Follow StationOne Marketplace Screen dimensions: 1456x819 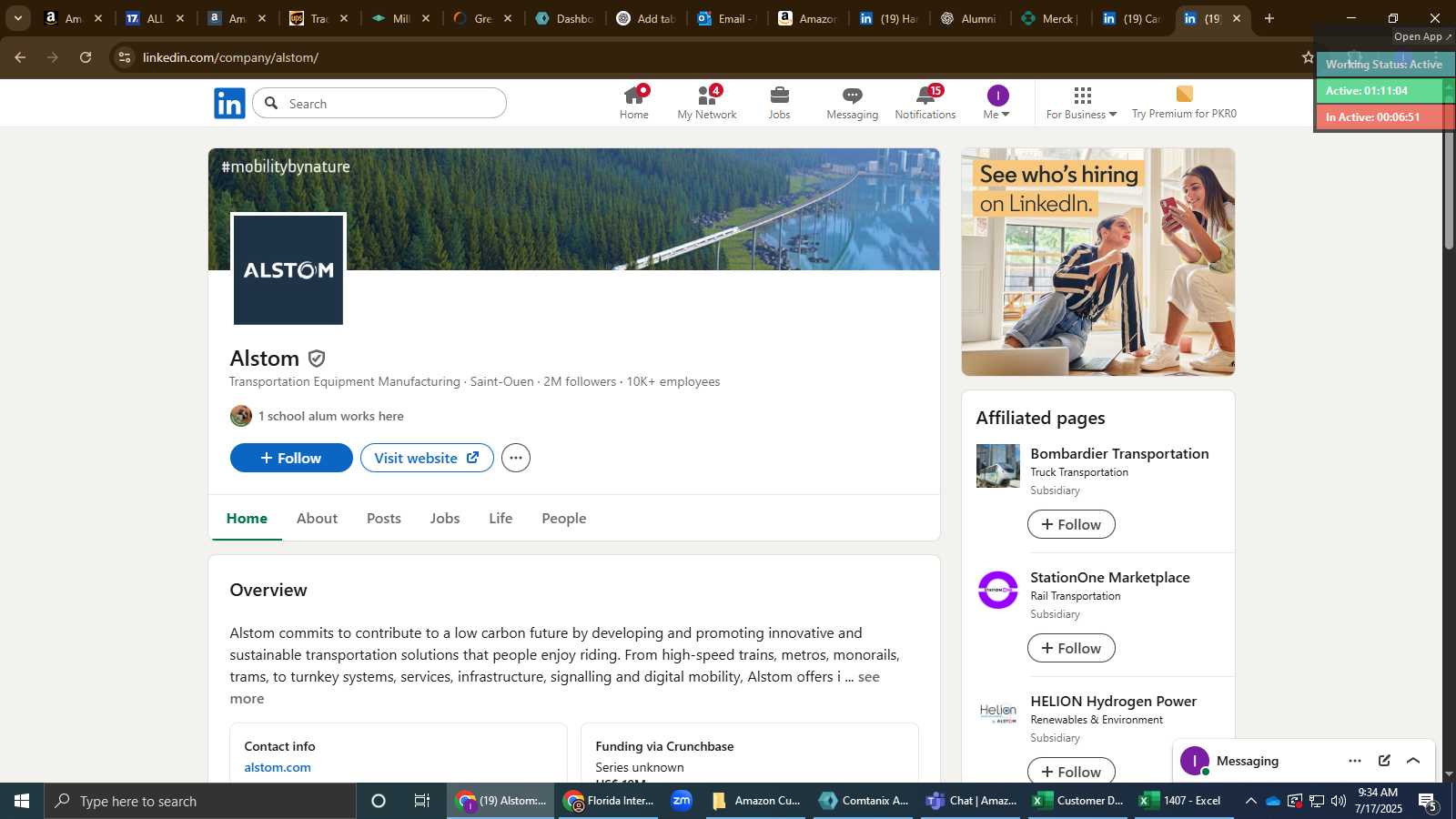click(x=1071, y=648)
